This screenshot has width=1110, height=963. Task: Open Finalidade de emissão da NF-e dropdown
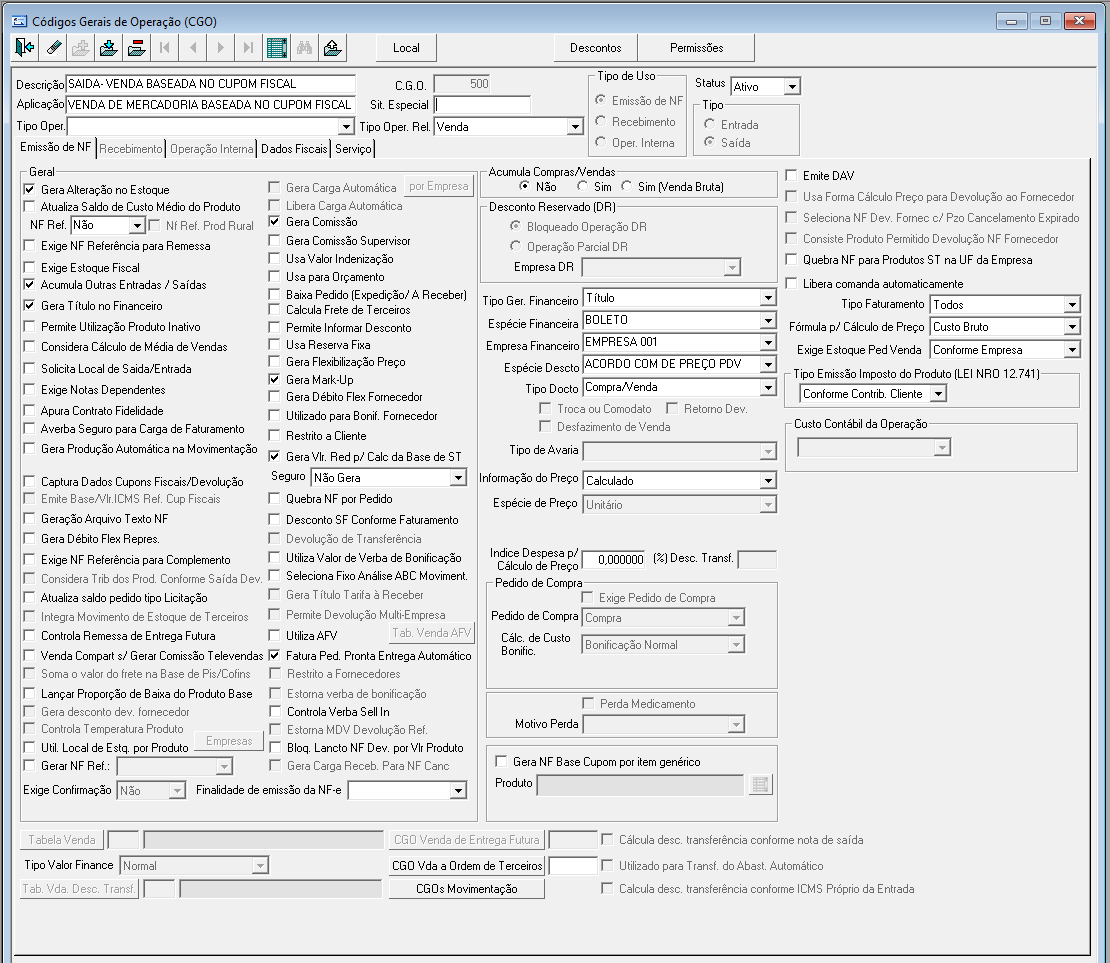coord(459,790)
